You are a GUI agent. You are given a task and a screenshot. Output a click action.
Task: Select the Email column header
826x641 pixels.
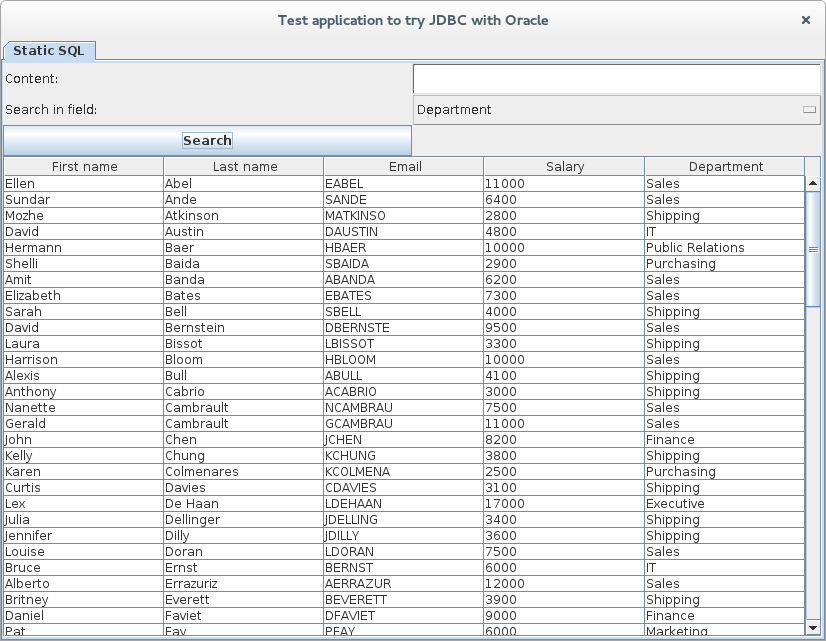pos(404,167)
